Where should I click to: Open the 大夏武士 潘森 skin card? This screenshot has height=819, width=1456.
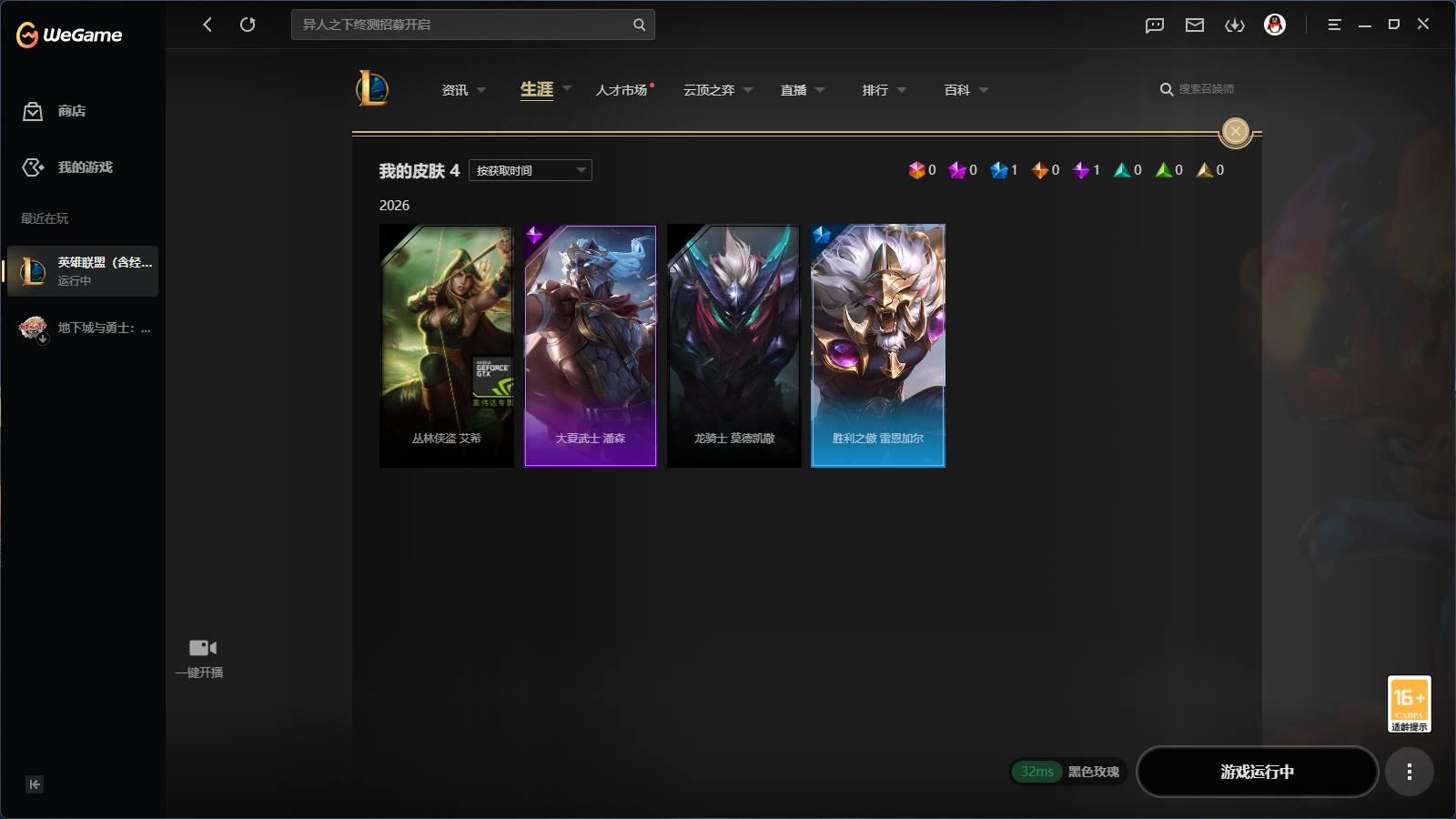click(591, 346)
